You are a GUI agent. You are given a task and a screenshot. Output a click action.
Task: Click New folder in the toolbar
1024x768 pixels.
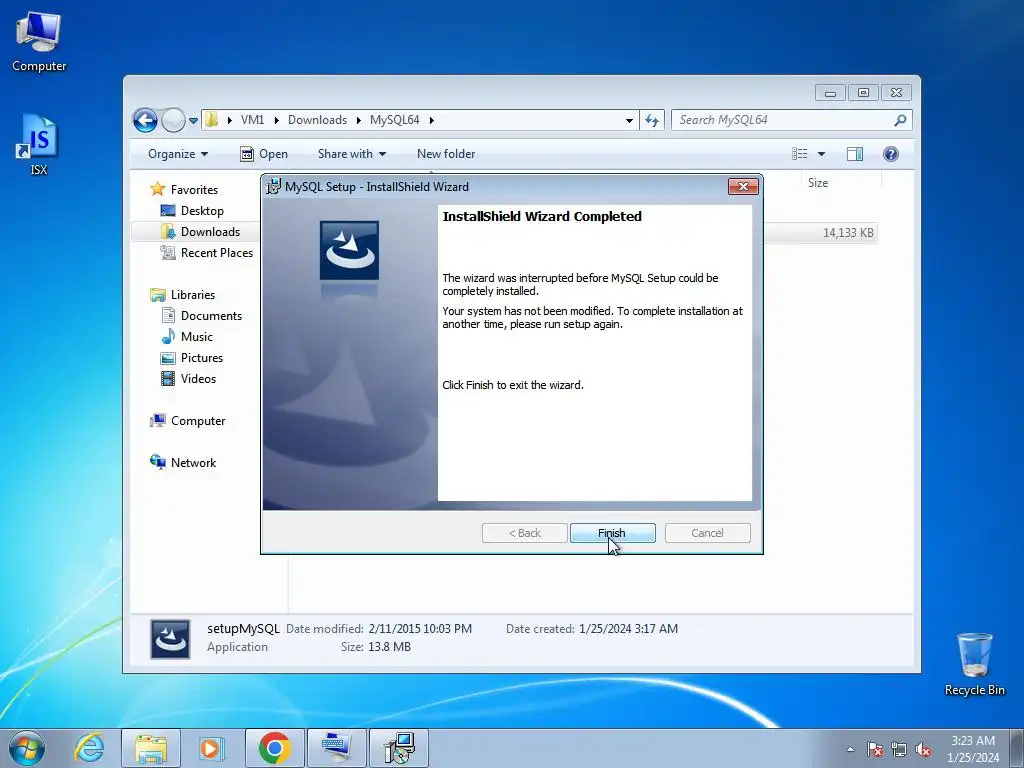tap(446, 154)
